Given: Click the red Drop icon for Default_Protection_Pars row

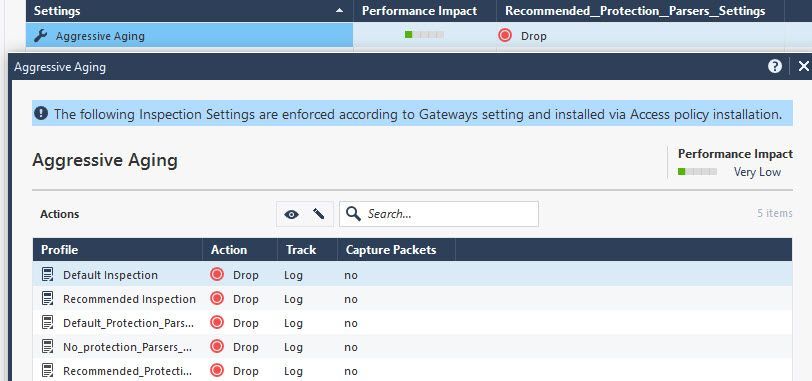Looking at the screenshot, I should pos(217,323).
